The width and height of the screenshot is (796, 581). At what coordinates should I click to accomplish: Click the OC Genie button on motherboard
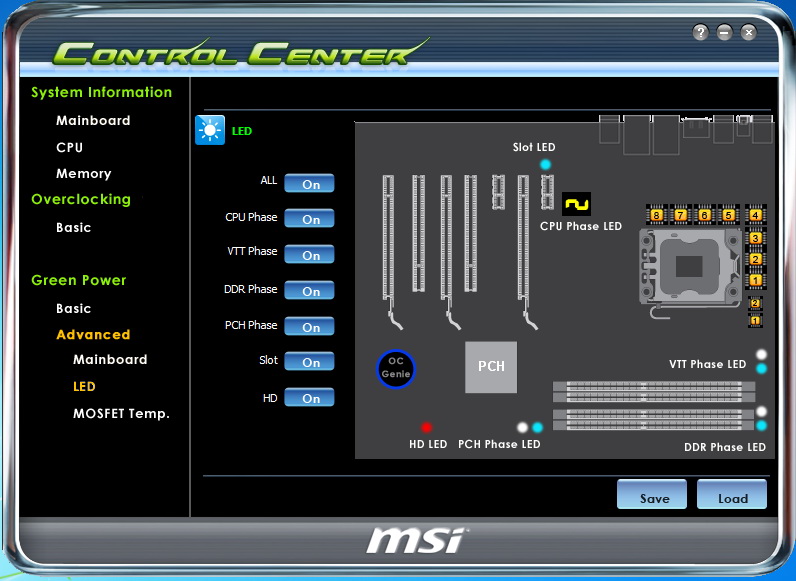tap(395, 369)
